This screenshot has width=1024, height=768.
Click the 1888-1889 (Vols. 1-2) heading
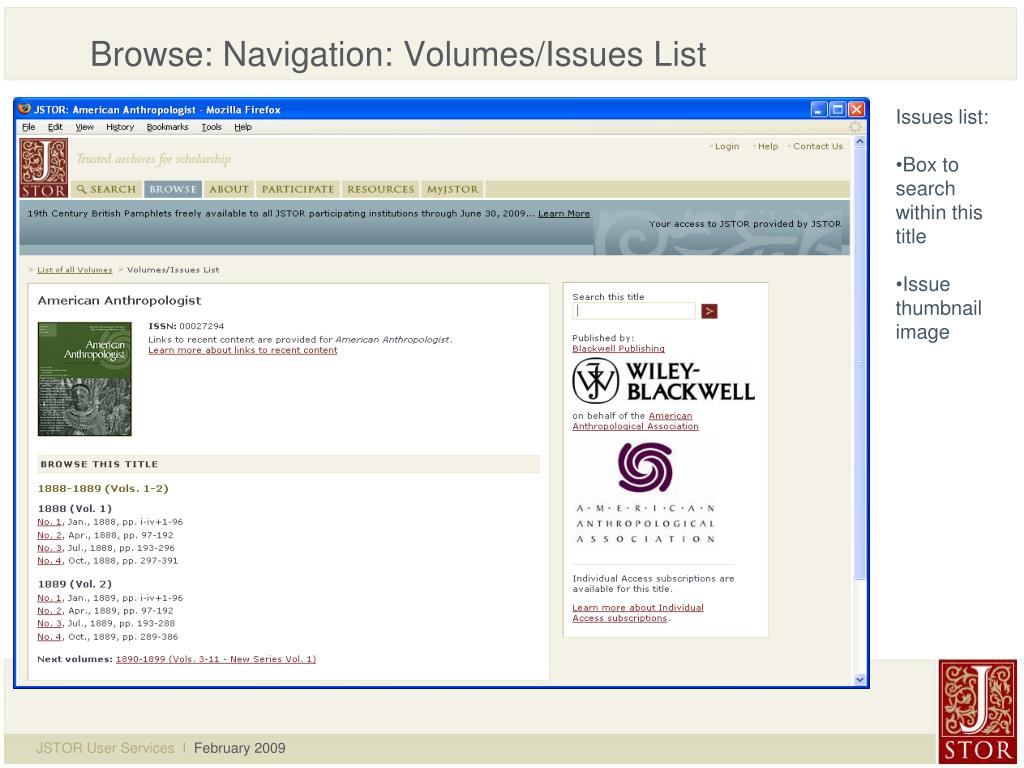(x=103, y=488)
